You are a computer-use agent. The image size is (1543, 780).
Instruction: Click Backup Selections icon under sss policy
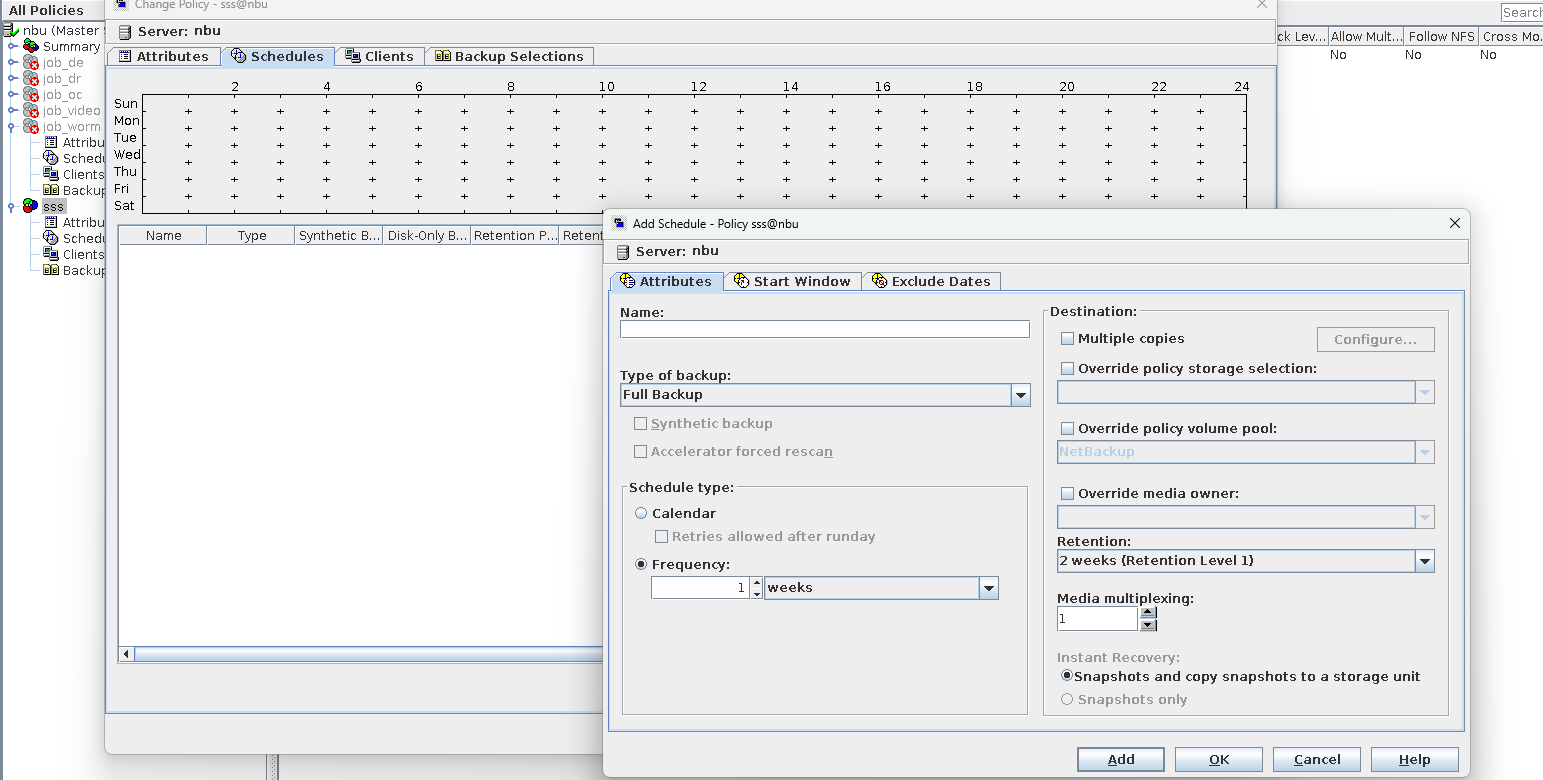click(x=51, y=270)
